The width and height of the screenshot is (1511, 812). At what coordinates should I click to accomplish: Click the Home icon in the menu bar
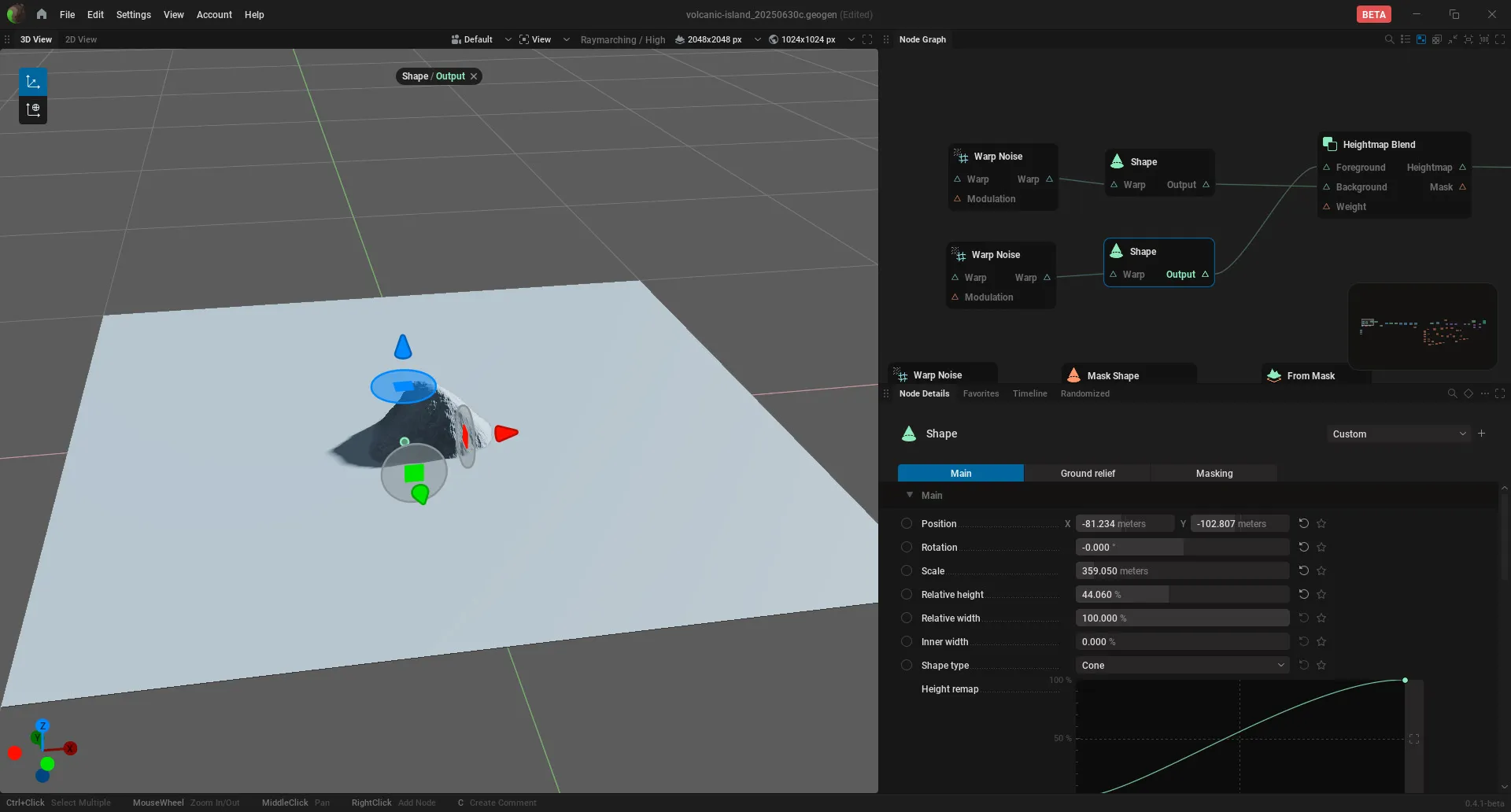(42, 14)
